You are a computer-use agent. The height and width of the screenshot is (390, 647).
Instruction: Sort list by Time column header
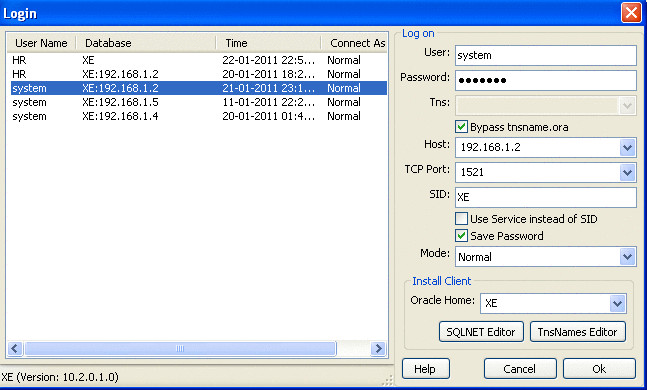pos(269,43)
